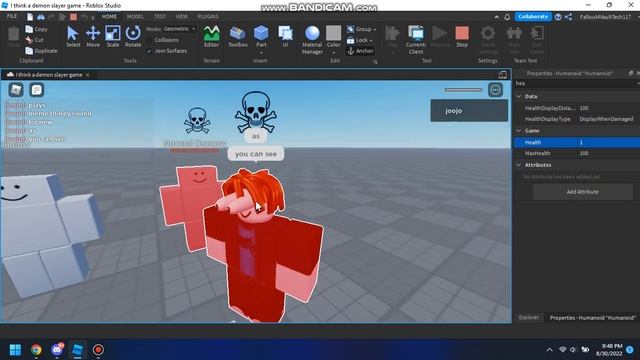Open Discord from the taskbar
Screen dimensions: 640x360
coord(57,350)
